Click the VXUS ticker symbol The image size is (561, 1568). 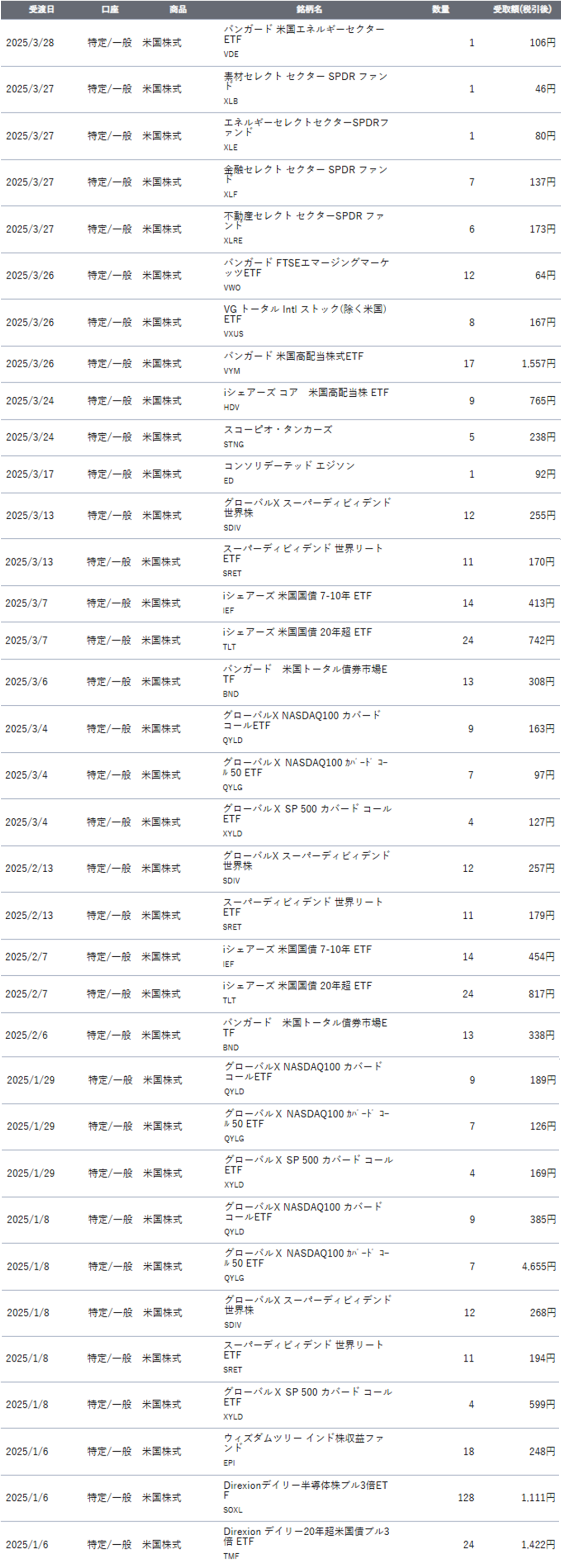[x=233, y=333]
